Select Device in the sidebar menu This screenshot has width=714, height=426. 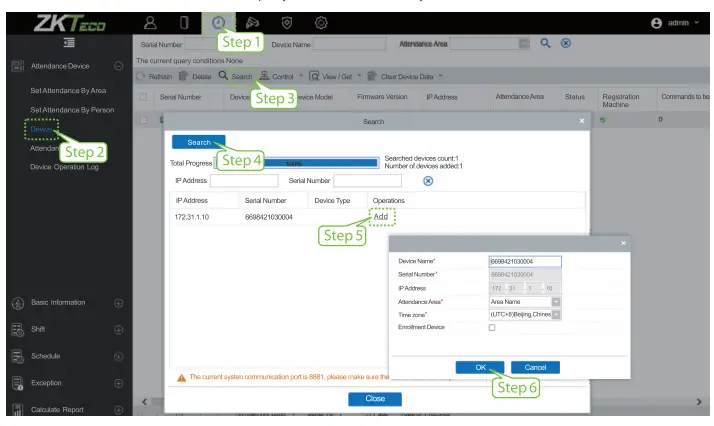click(41, 128)
